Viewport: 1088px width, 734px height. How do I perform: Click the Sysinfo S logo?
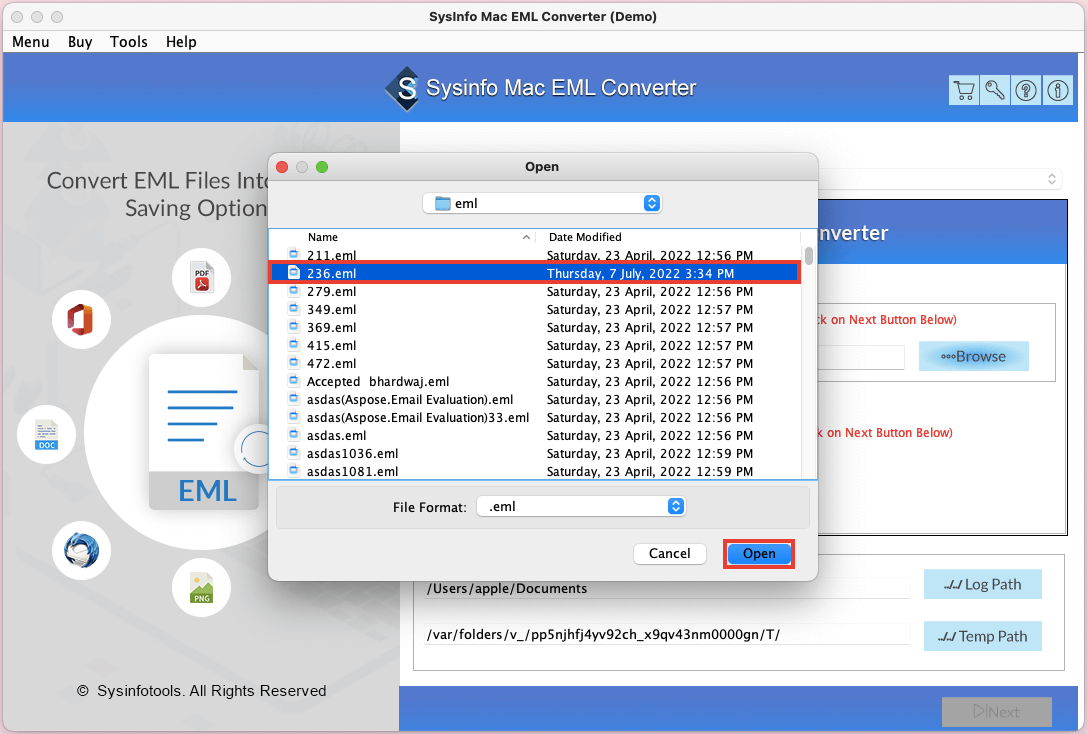pyautogui.click(x=403, y=88)
